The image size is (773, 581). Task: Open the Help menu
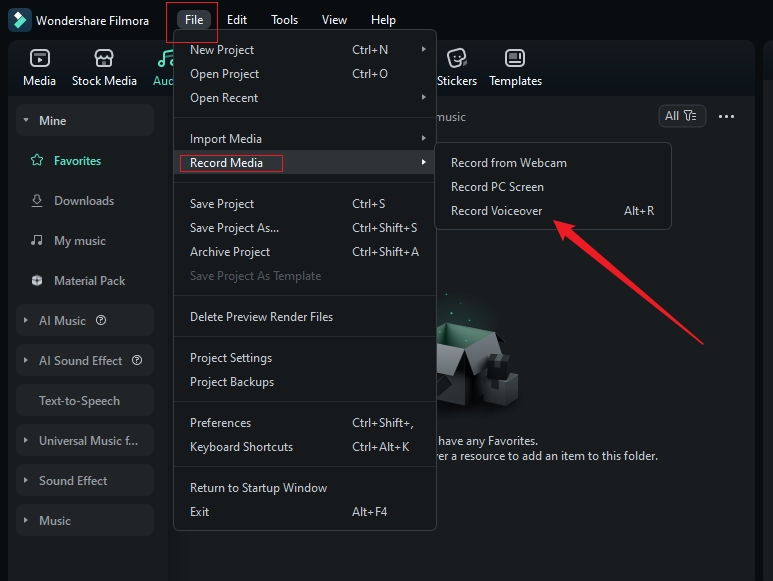point(383,20)
